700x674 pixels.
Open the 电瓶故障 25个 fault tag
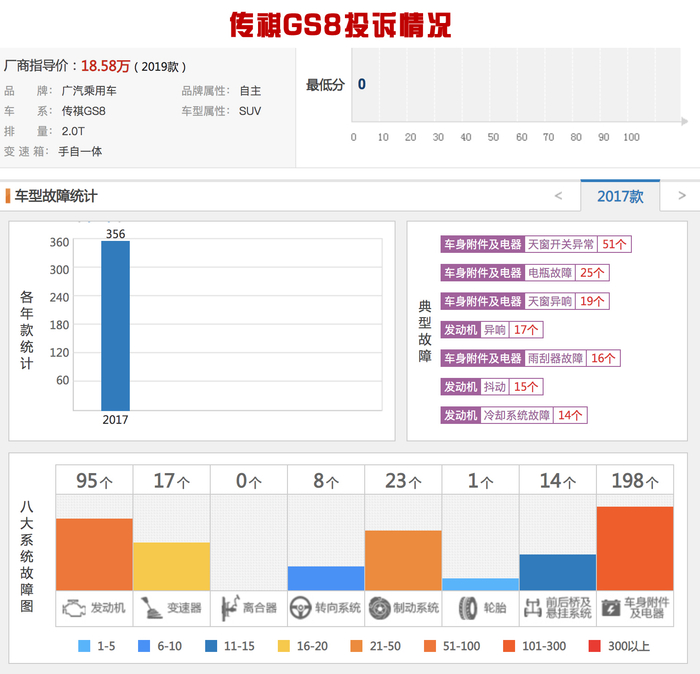click(525, 273)
